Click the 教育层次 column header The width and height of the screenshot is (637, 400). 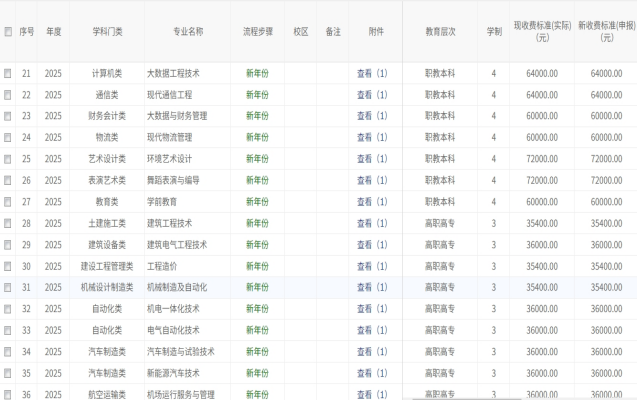click(x=440, y=32)
